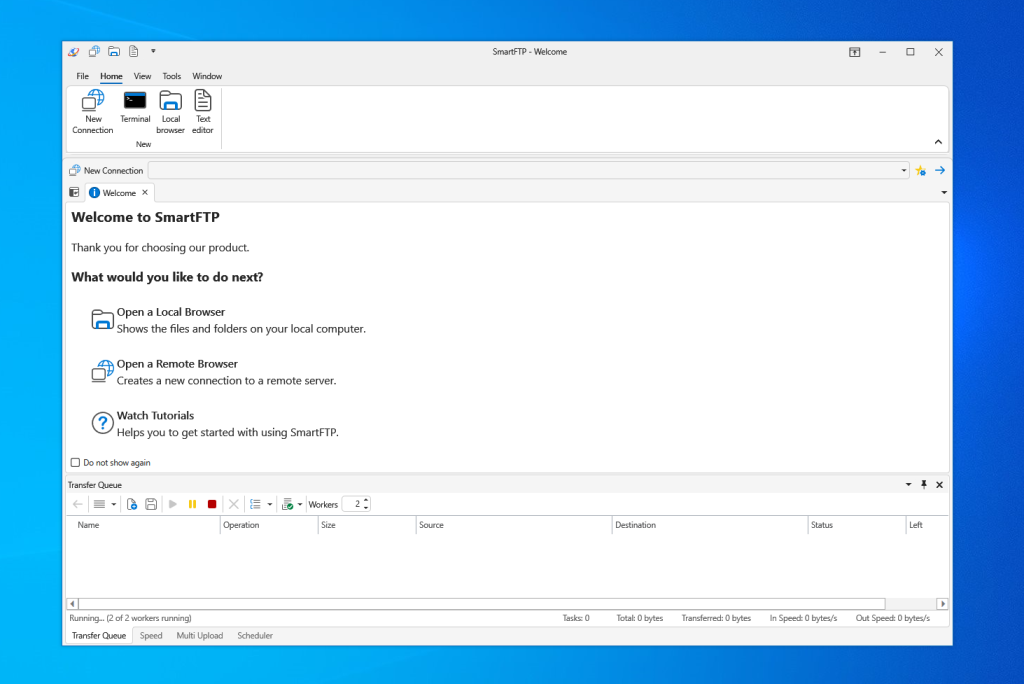Open the Scheduler tab at the bottom
This screenshot has height=684, width=1024.
[255, 635]
